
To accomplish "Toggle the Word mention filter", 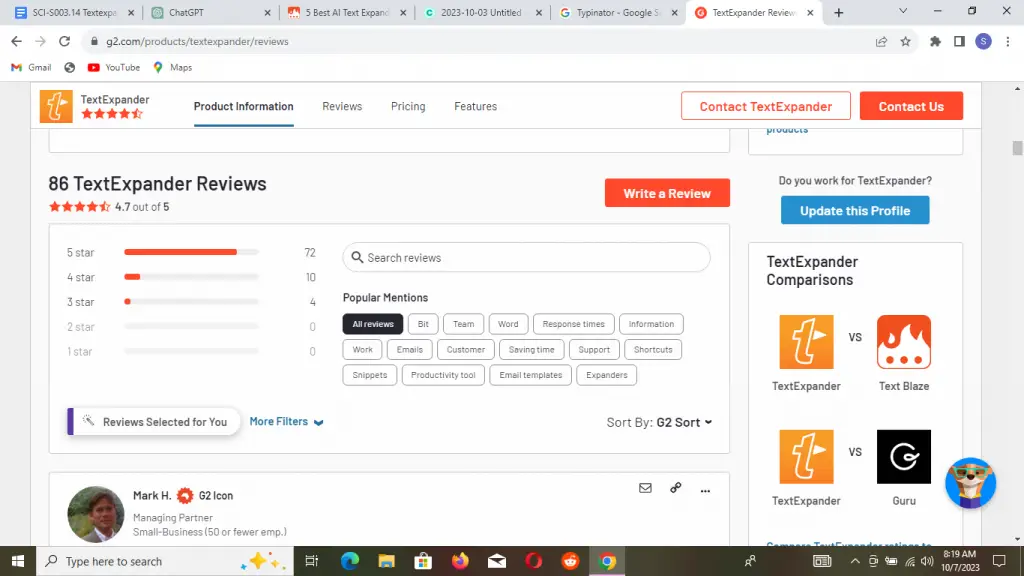I will pos(508,324).
